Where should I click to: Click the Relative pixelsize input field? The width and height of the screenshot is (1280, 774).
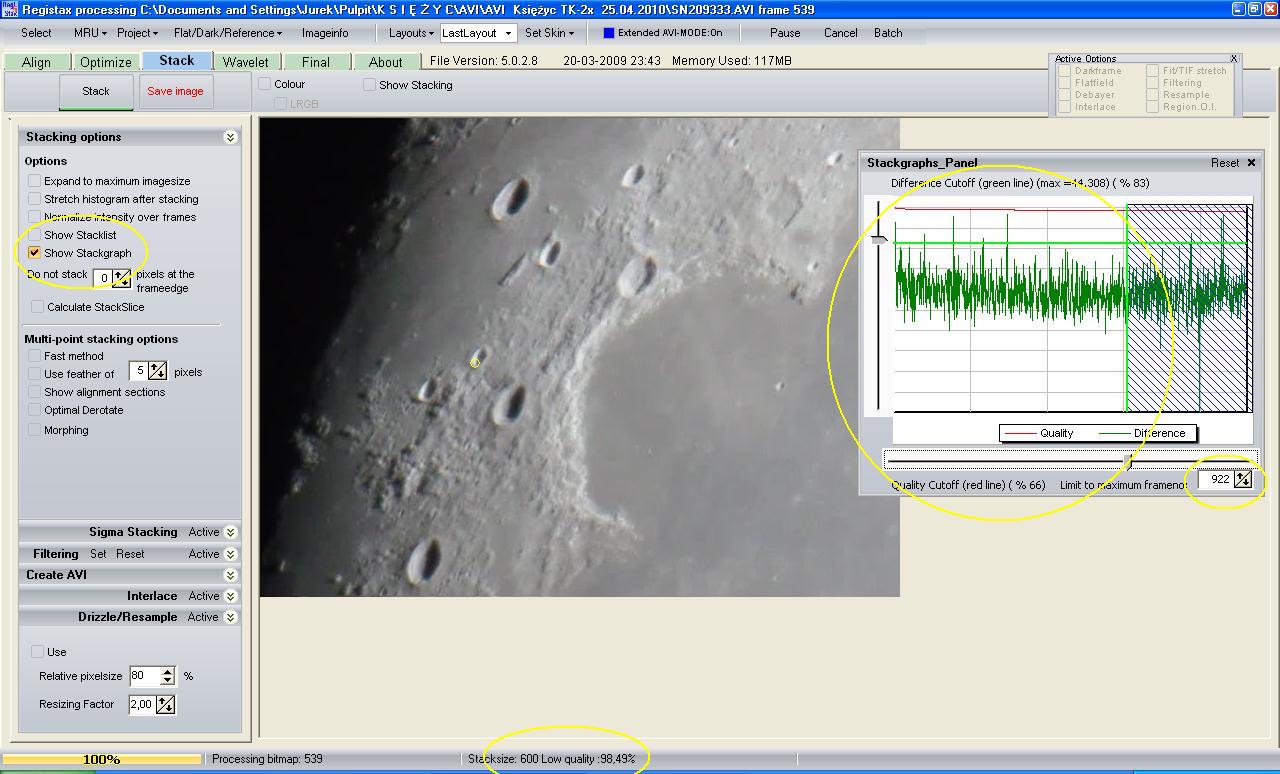tap(143, 676)
